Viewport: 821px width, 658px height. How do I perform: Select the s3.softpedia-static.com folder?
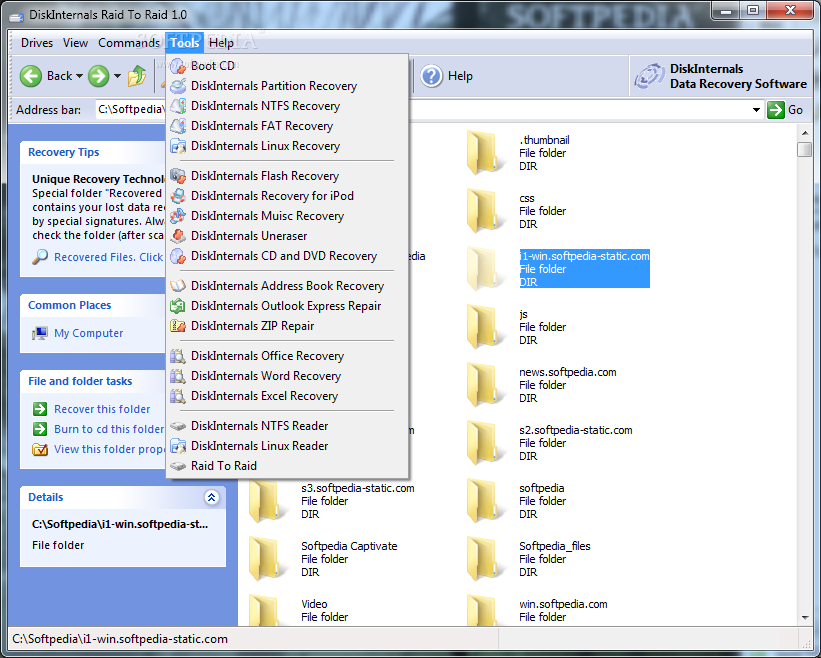tap(331, 501)
